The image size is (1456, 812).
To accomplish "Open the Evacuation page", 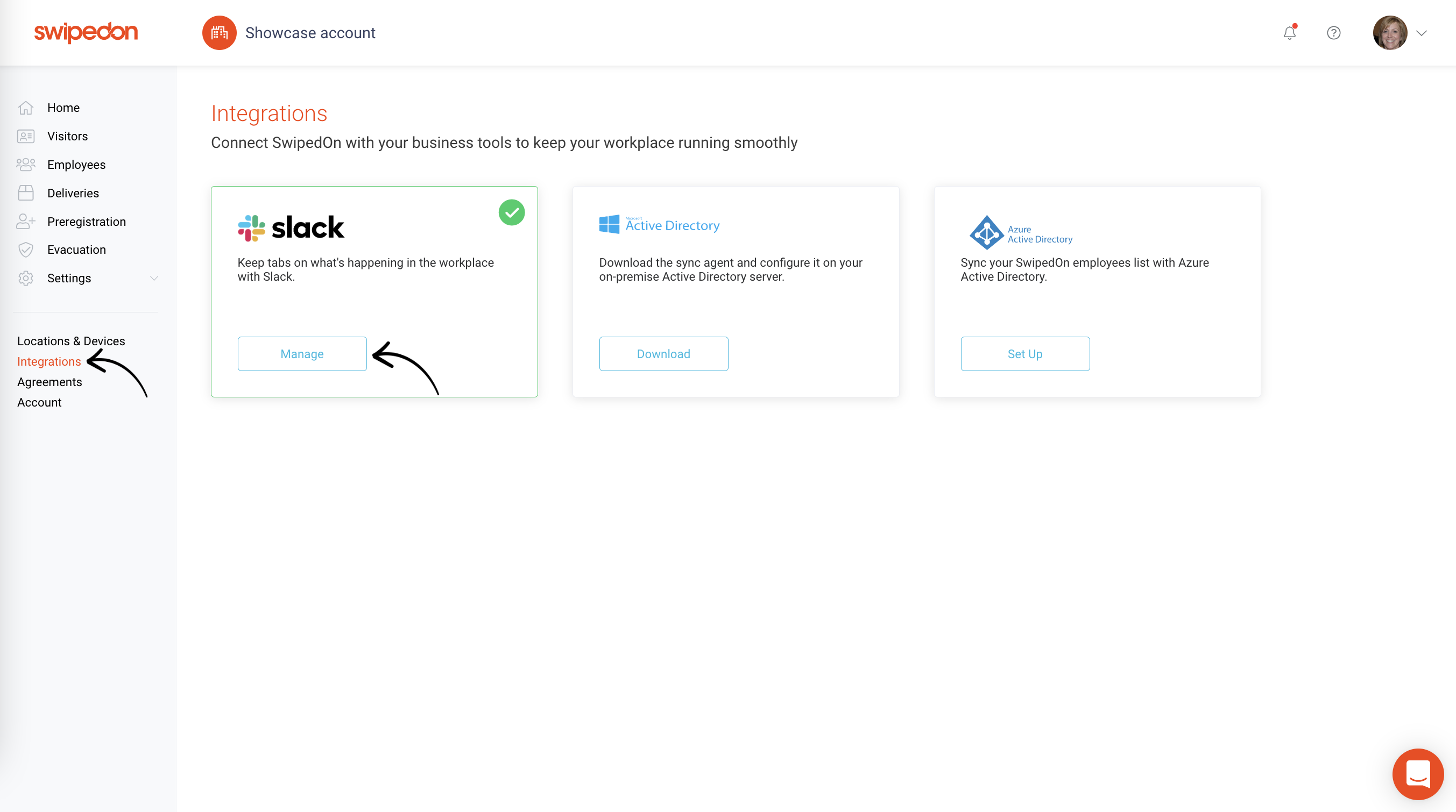I will pos(76,250).
